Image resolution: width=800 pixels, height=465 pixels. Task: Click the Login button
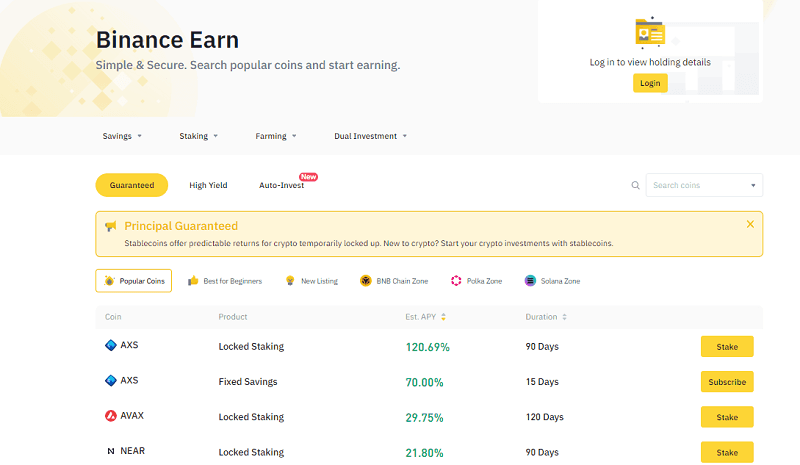pyautogui.click(x=650, y=83)
